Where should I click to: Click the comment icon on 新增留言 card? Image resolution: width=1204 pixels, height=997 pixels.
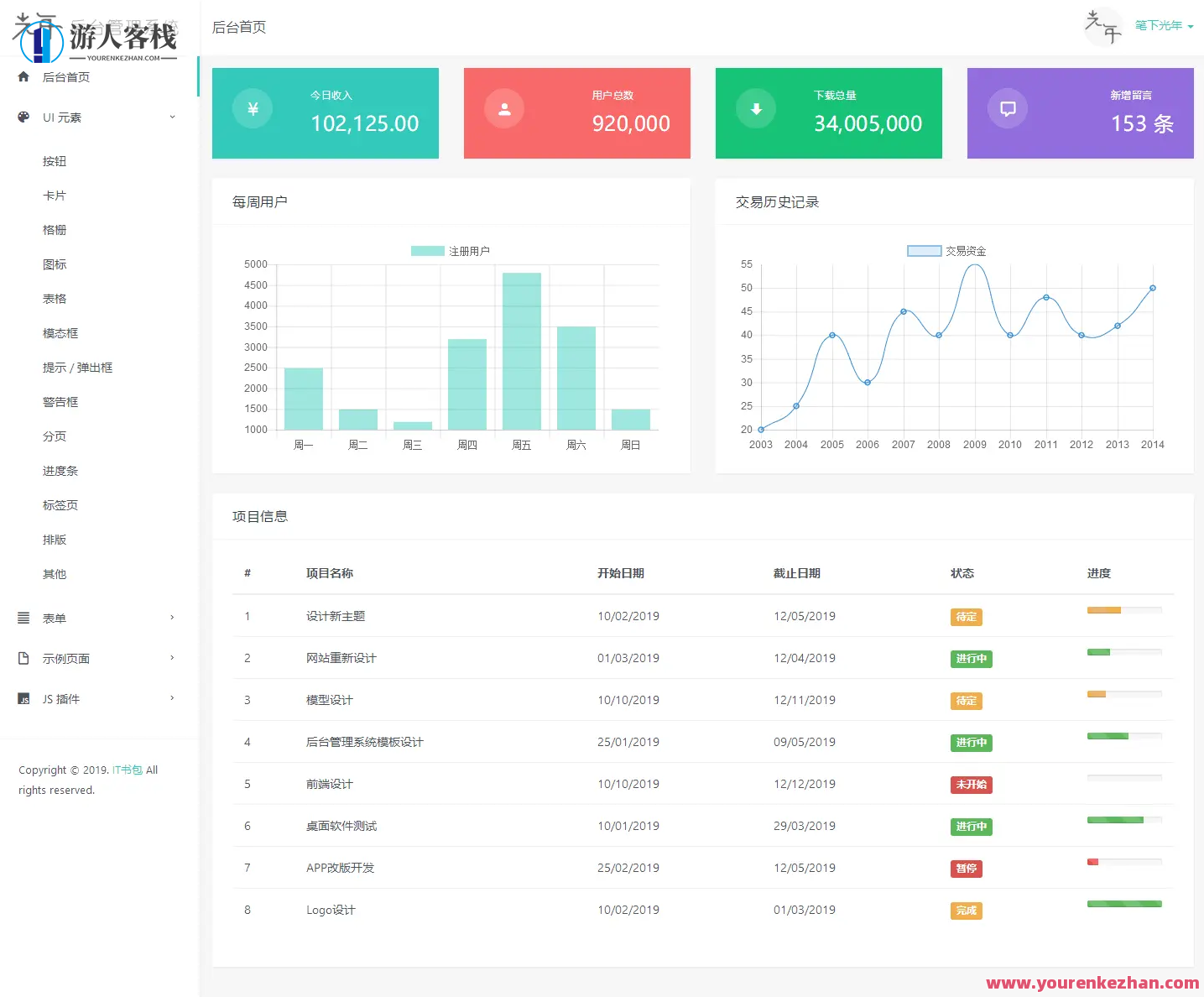coord(1007,108)
